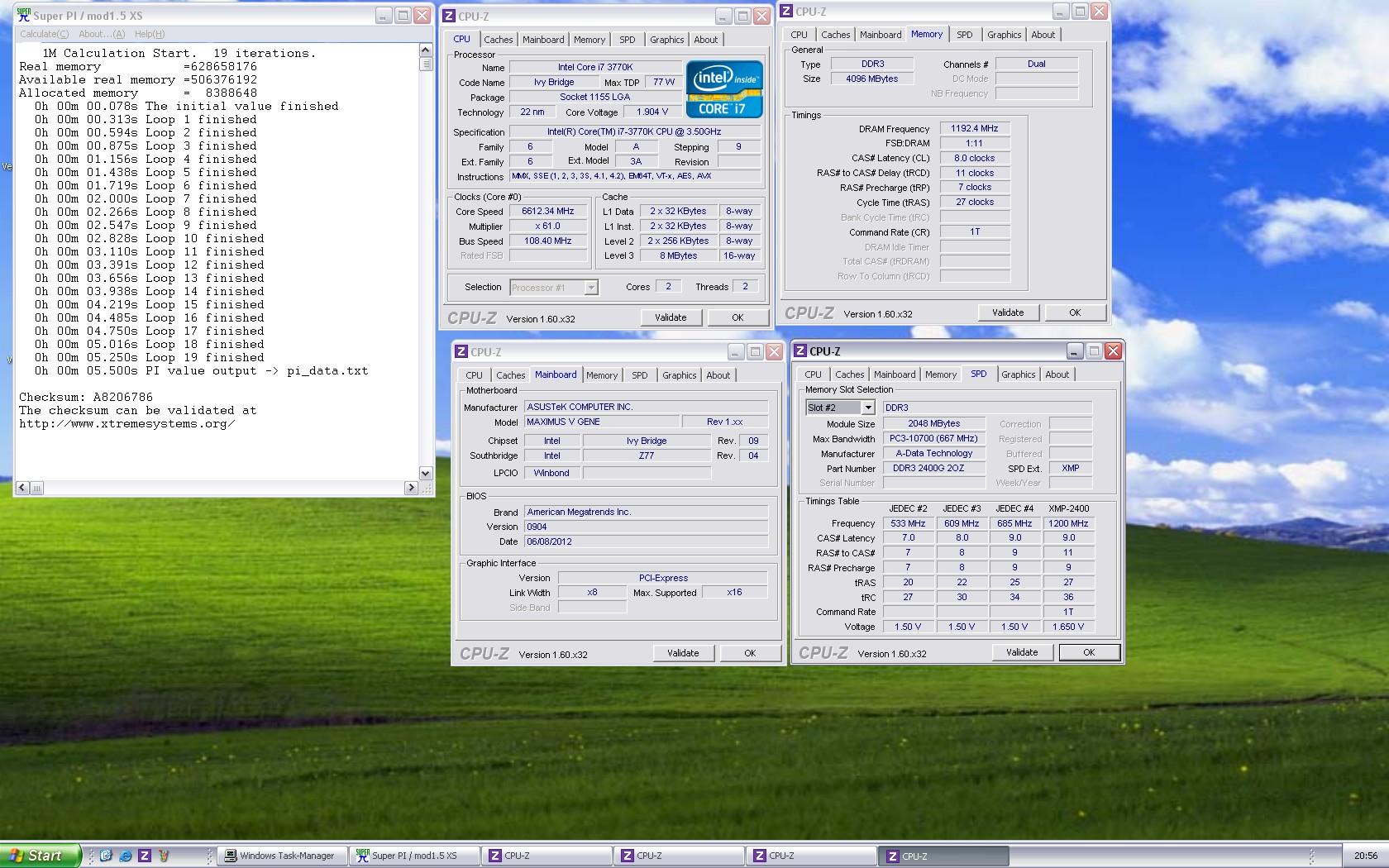The width and height of the screenshot is (1389, 868).
Task: Click the last quick launch icon
Action: tap(164, 856)
